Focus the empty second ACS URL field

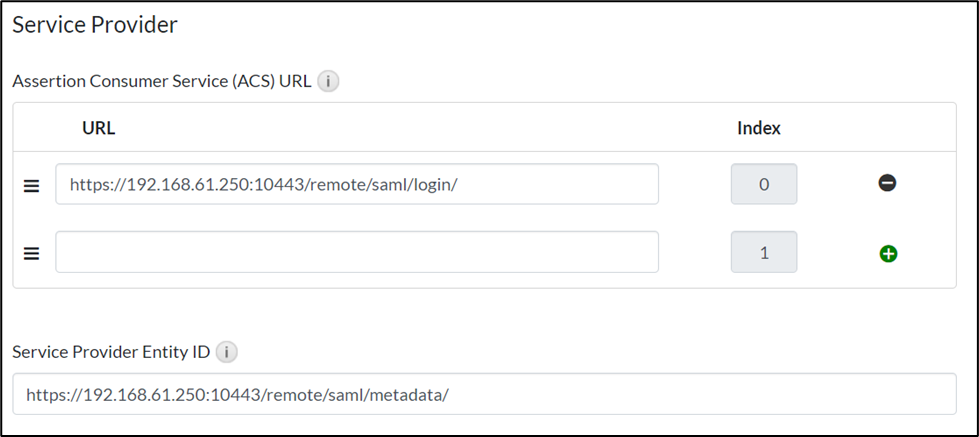pyautogui.click(x=357, y=252)
